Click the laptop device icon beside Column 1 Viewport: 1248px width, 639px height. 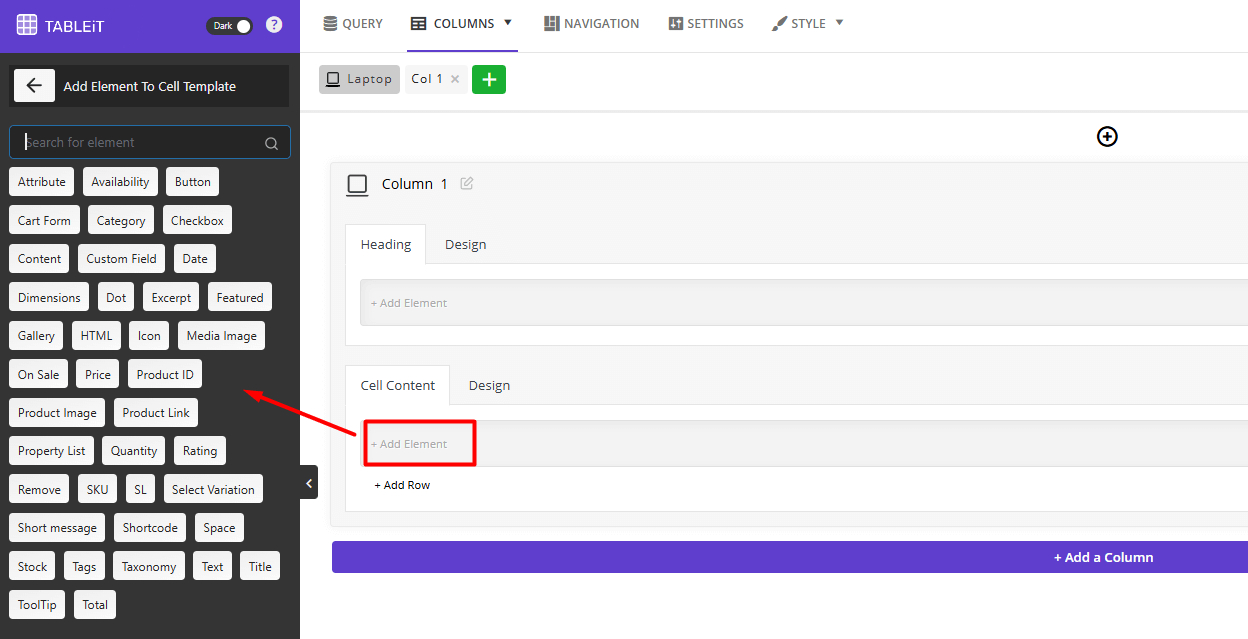(x=357, y=184)
